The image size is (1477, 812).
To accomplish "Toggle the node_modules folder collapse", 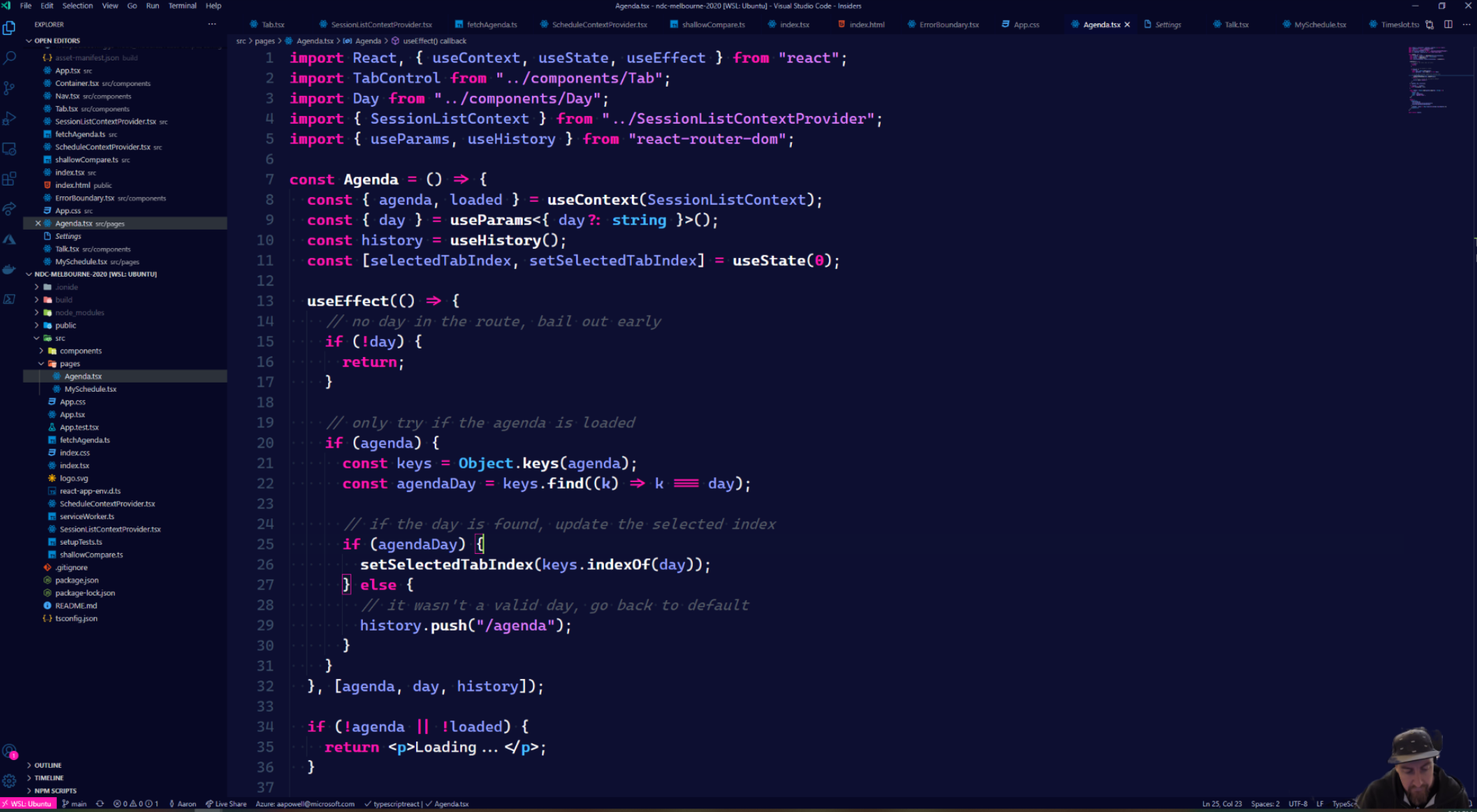I will [x=37, y=312].
